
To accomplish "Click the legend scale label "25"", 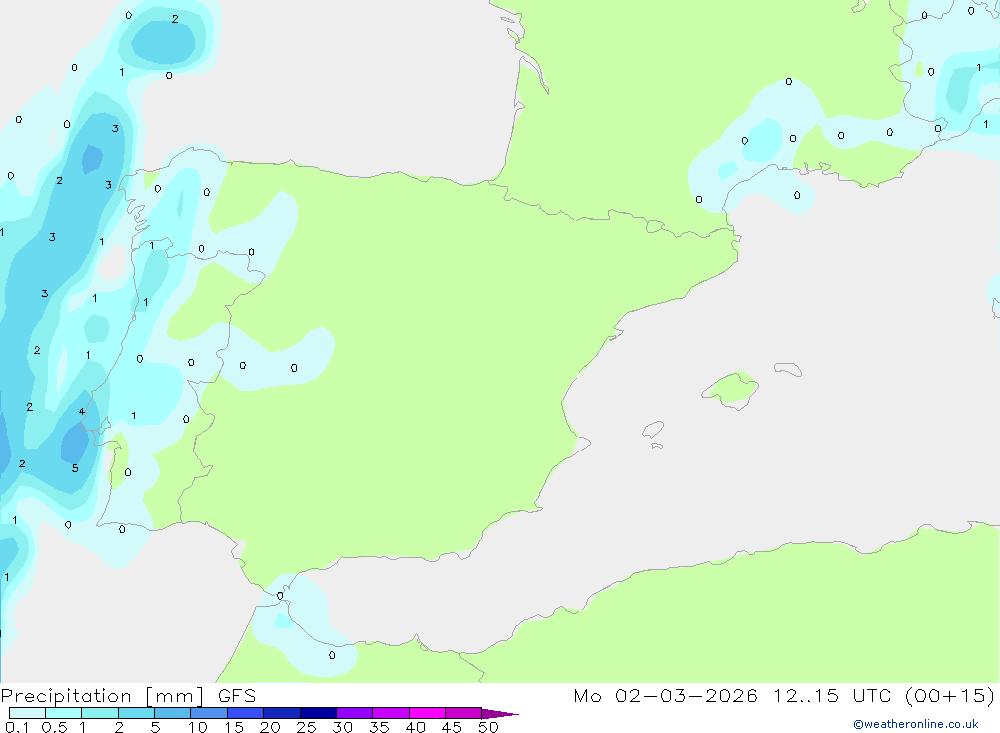I will point(306,727).
